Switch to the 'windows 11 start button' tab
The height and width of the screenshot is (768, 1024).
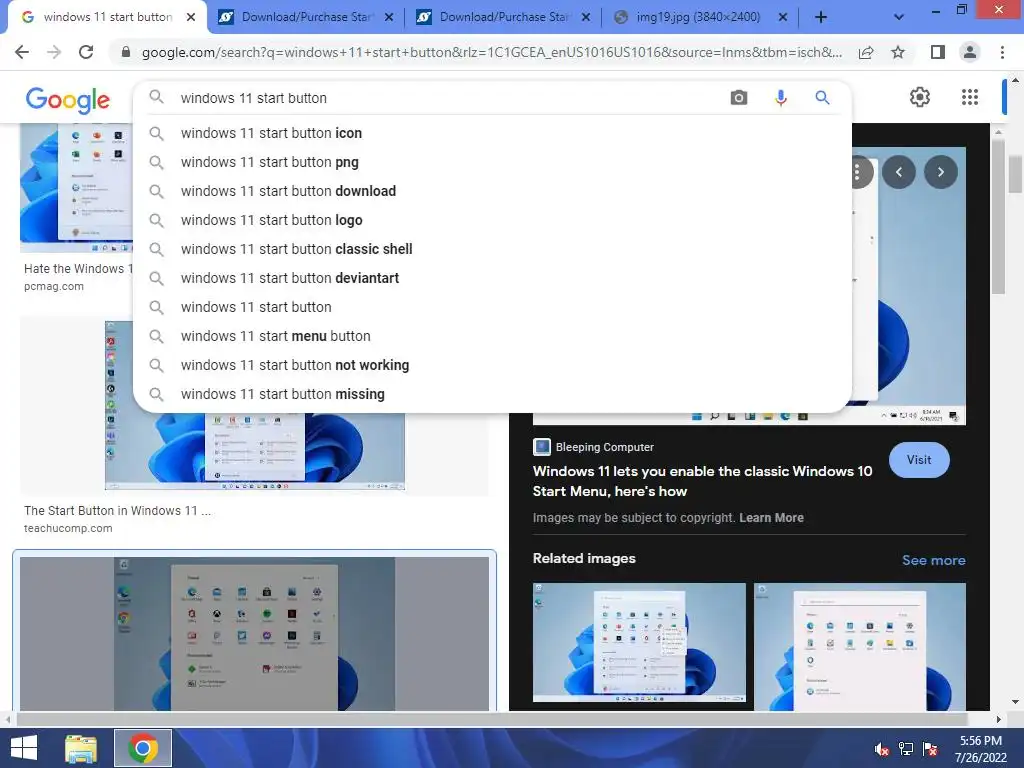pos(108,17)
